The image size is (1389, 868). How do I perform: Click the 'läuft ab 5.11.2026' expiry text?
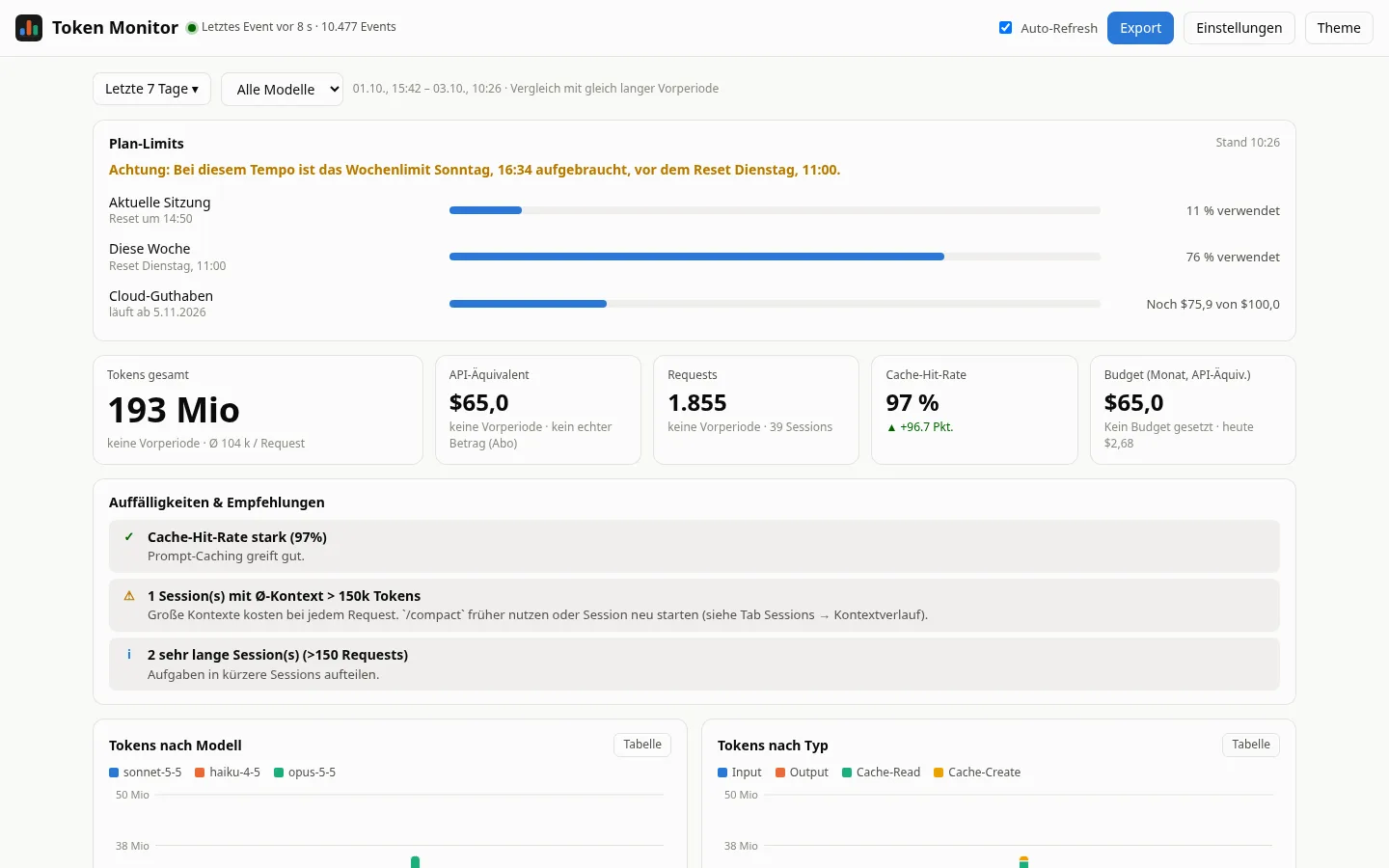pos(157,312)
